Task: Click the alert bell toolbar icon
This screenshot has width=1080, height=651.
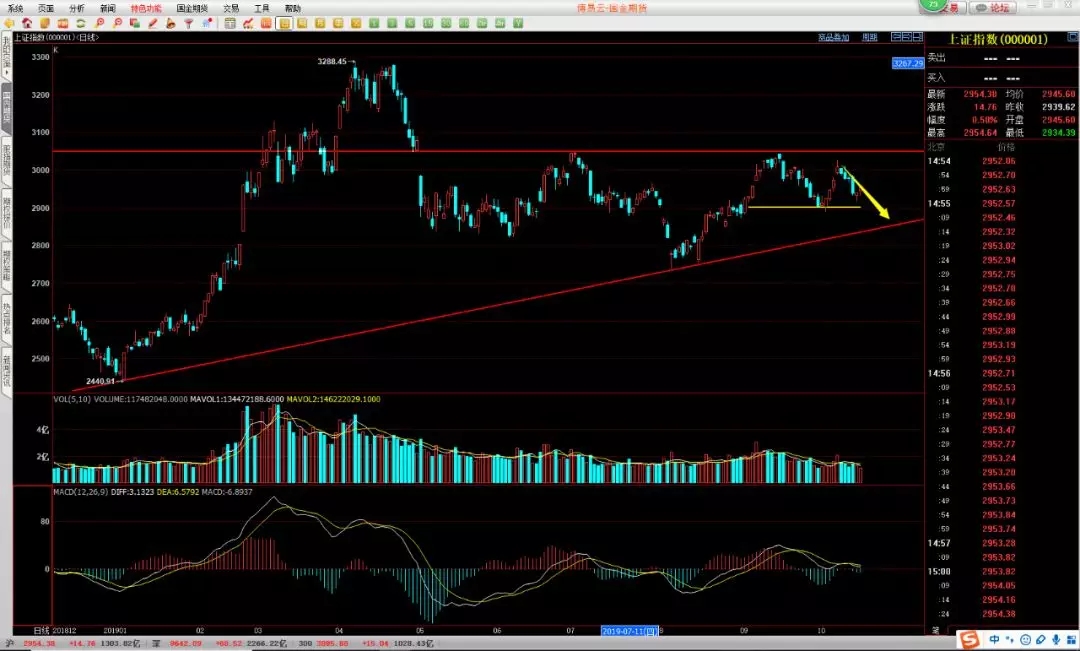Action: click(171, 23)
